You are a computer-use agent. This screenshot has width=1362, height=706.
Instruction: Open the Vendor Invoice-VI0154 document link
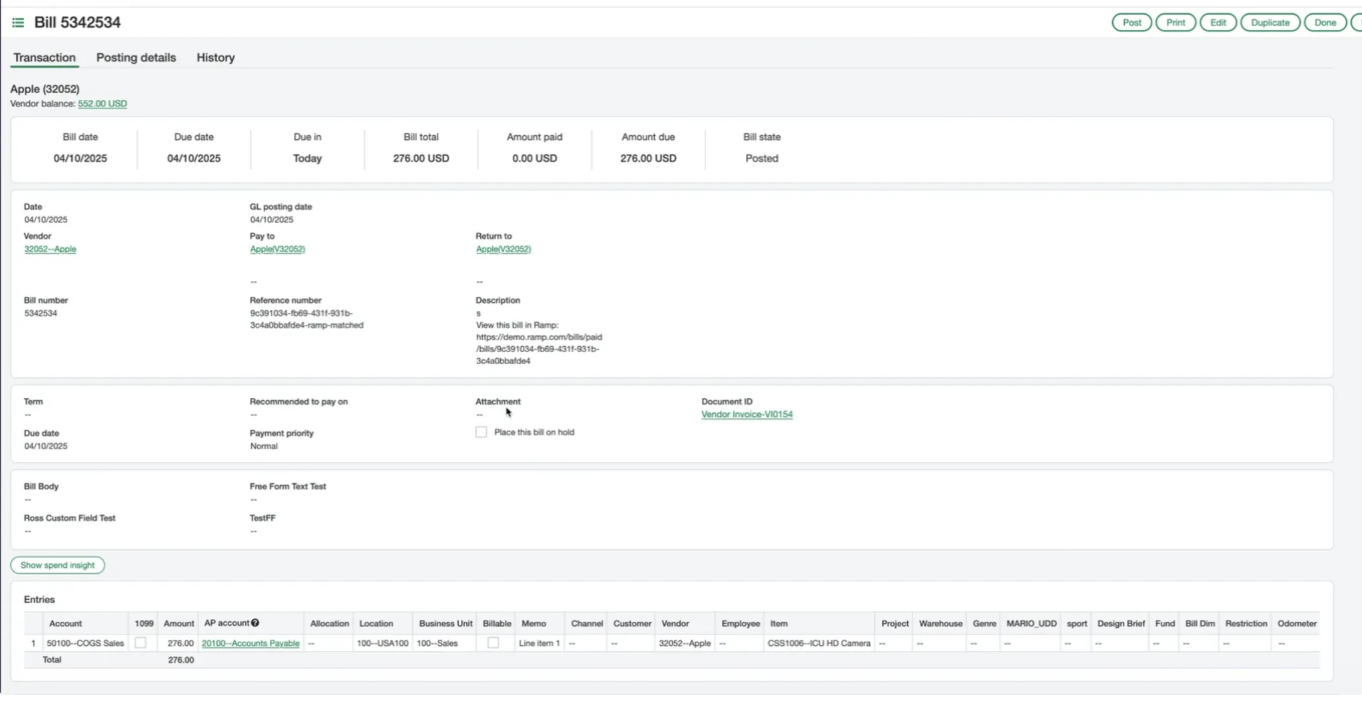(x=747, y=415)
